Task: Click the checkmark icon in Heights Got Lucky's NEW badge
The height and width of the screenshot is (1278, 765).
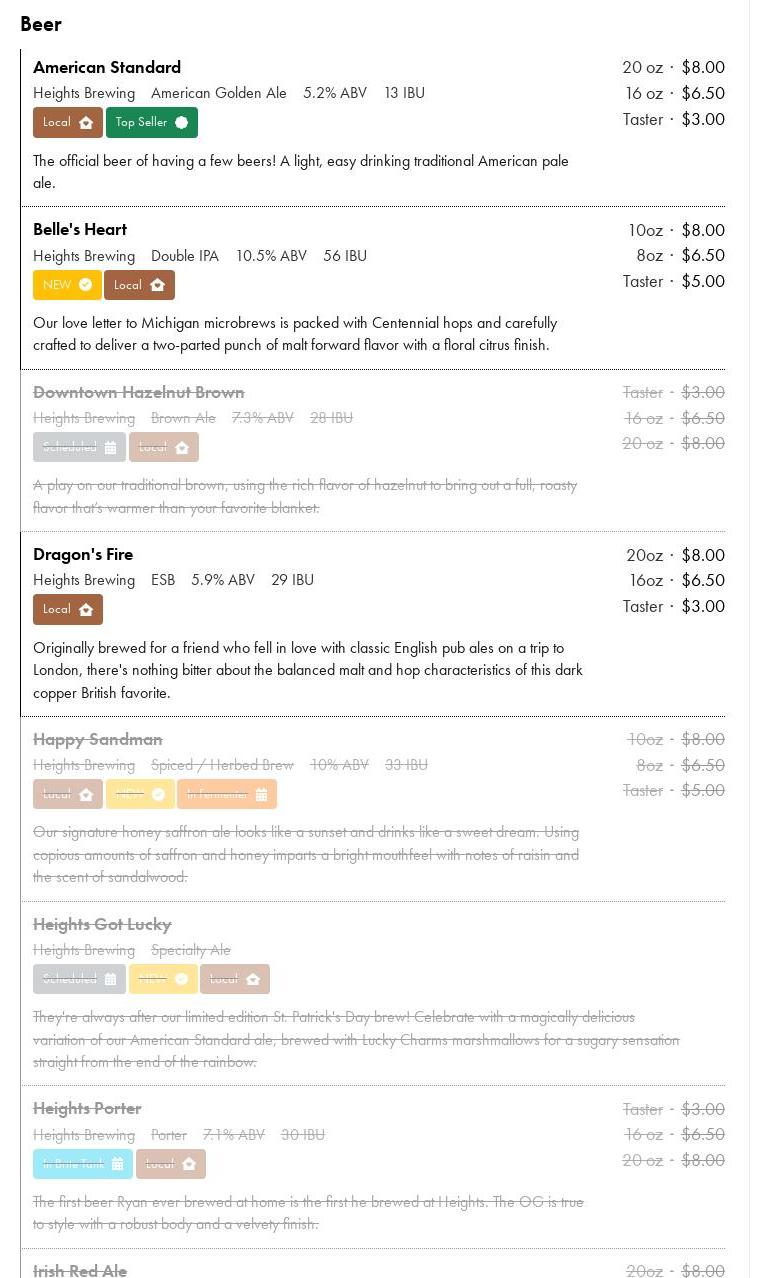Action: pos(181,979)
